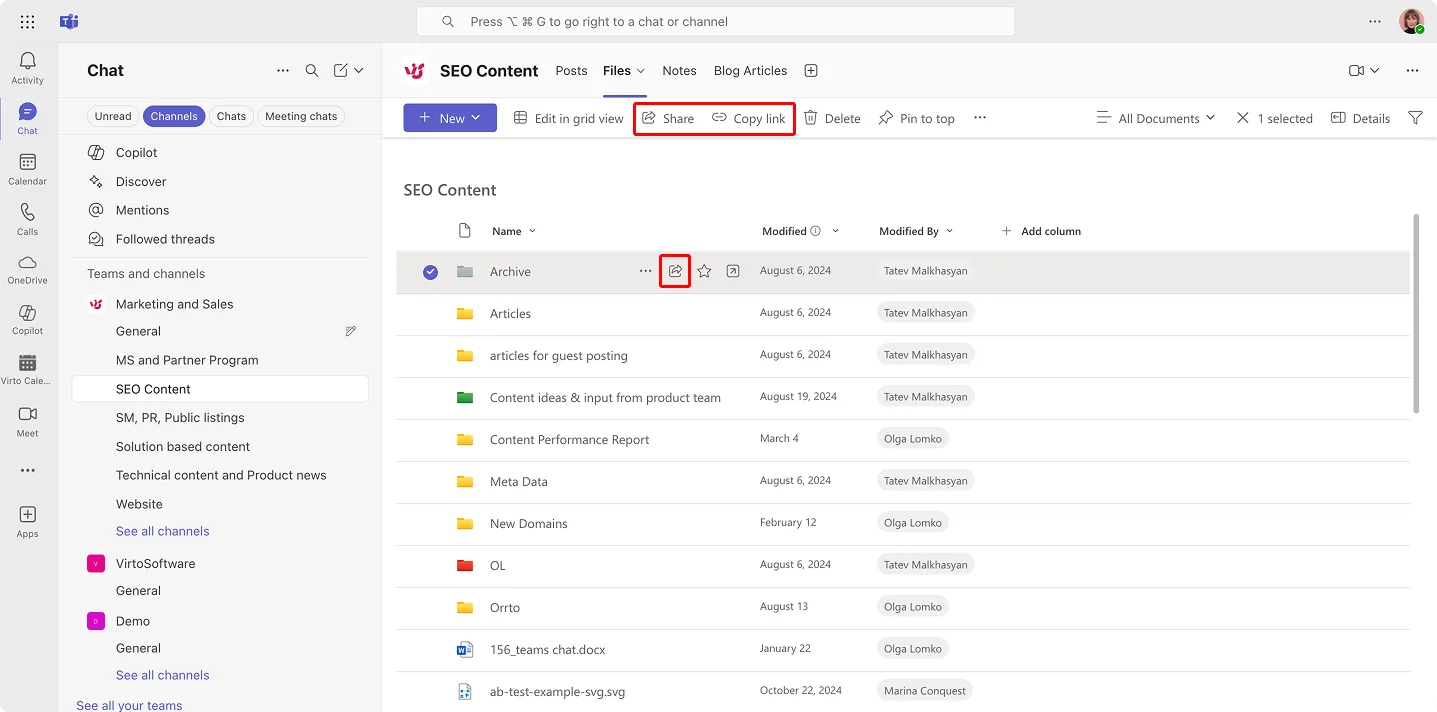Open OneDrive from the left sidebar
The height and width of the screenshot is (712, 1437).
tap(27, 269)
